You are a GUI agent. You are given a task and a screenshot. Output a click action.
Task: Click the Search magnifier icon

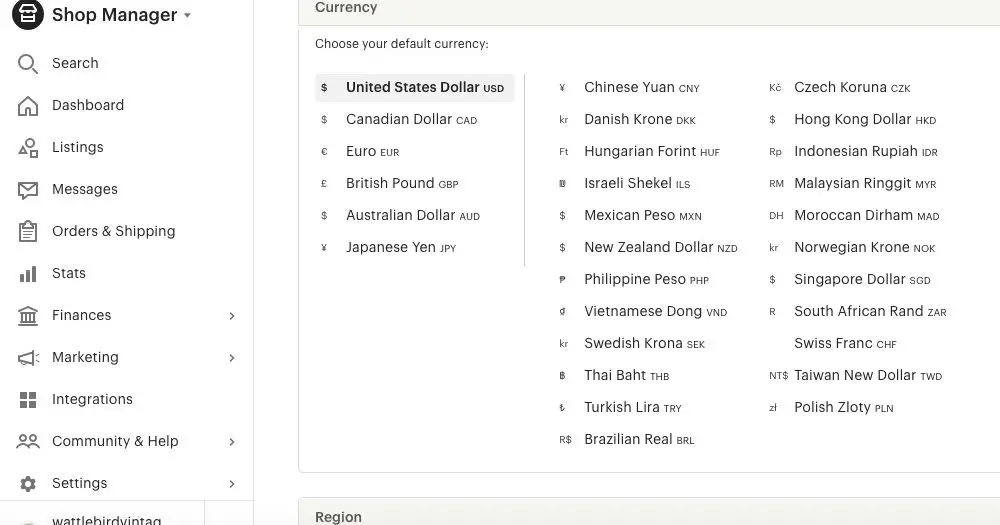tap(28, 64)
